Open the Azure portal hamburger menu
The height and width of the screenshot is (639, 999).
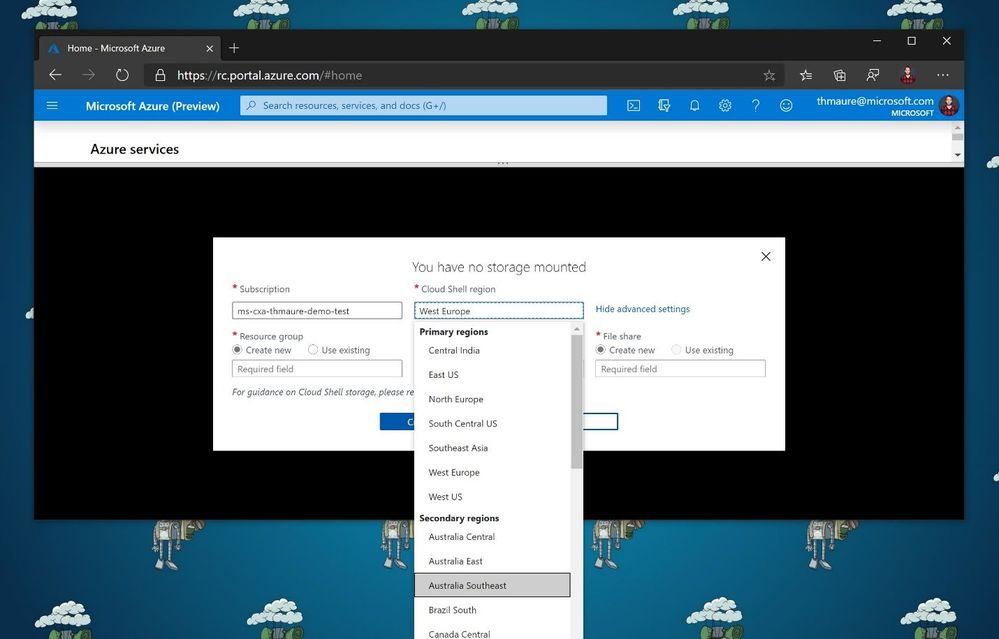coord(52,106)
